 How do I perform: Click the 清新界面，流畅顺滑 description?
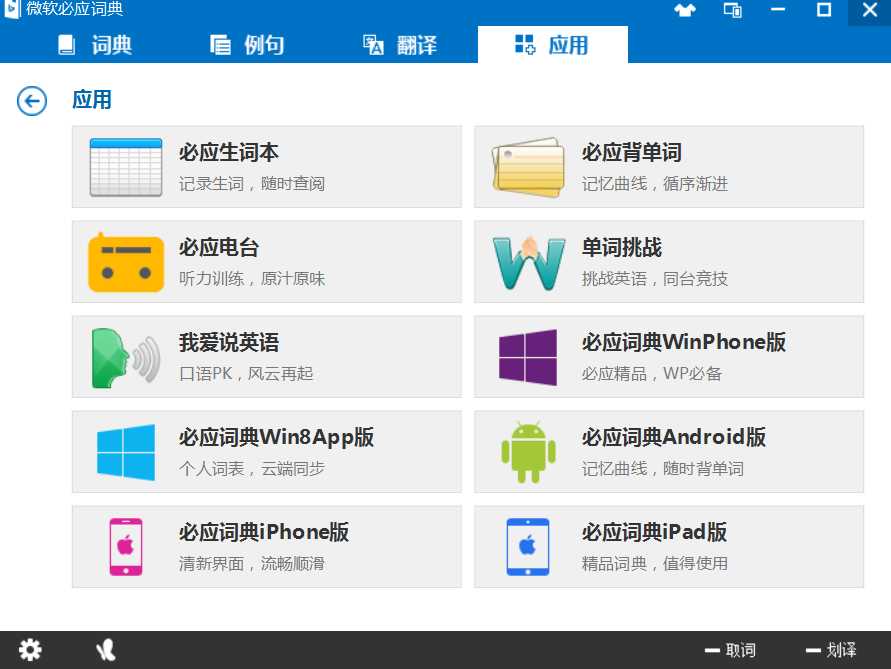(x=252, y=563)
